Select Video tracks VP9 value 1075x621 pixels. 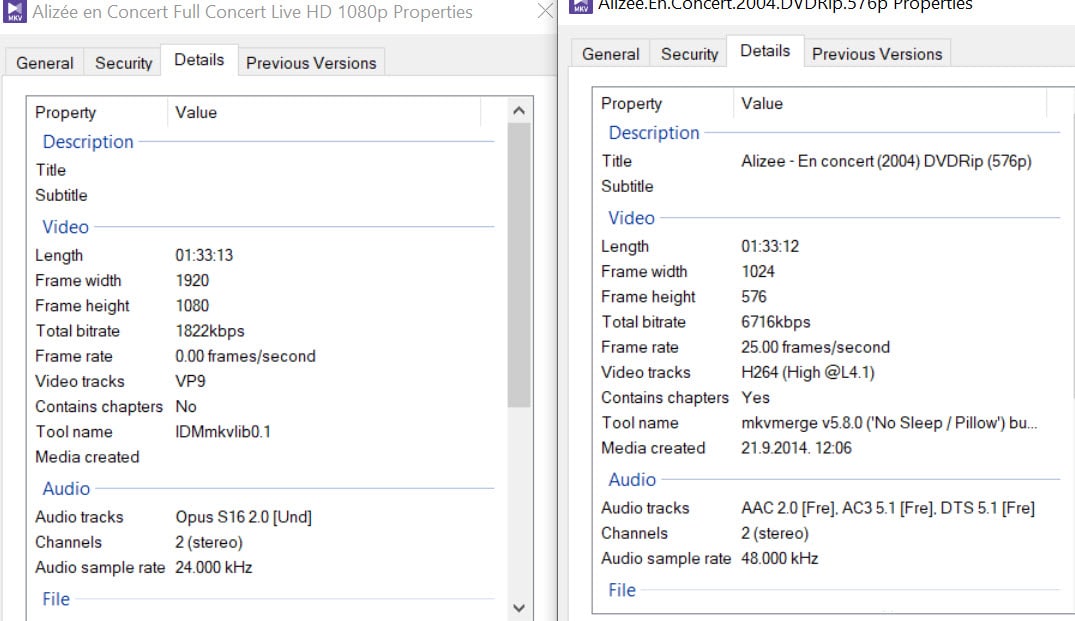[x=190, y=381]
